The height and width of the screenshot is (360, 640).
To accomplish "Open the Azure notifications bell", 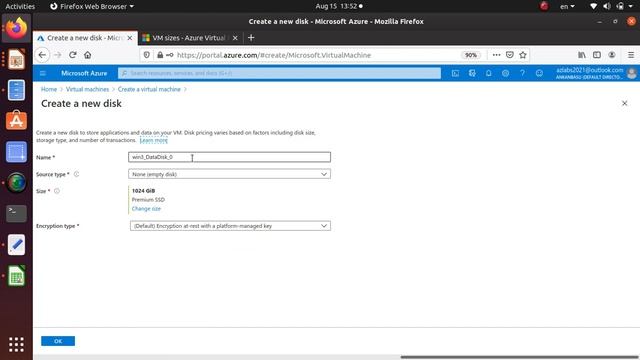I will [x=489, y=73].
